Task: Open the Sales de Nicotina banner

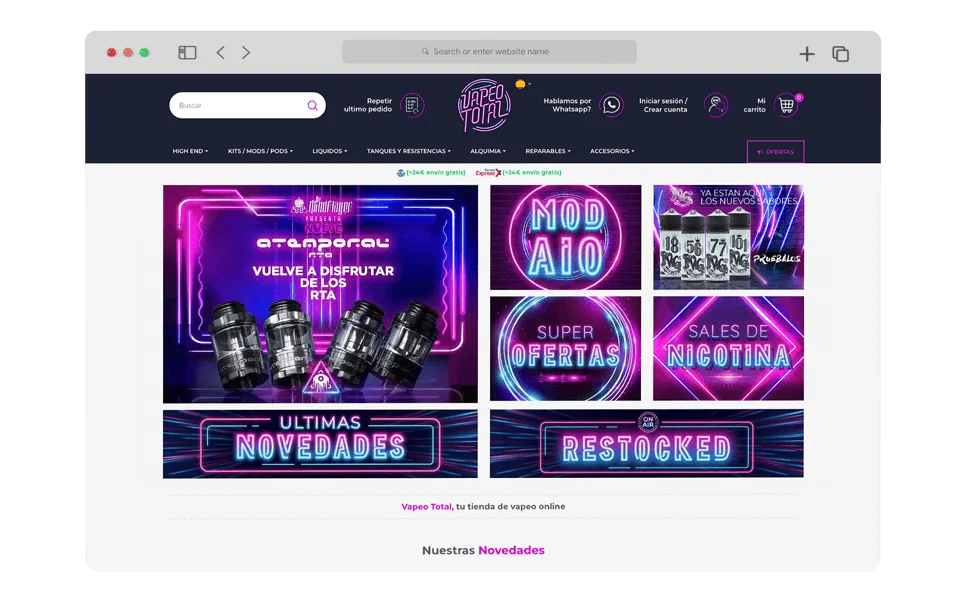Action: click(728, 348)
